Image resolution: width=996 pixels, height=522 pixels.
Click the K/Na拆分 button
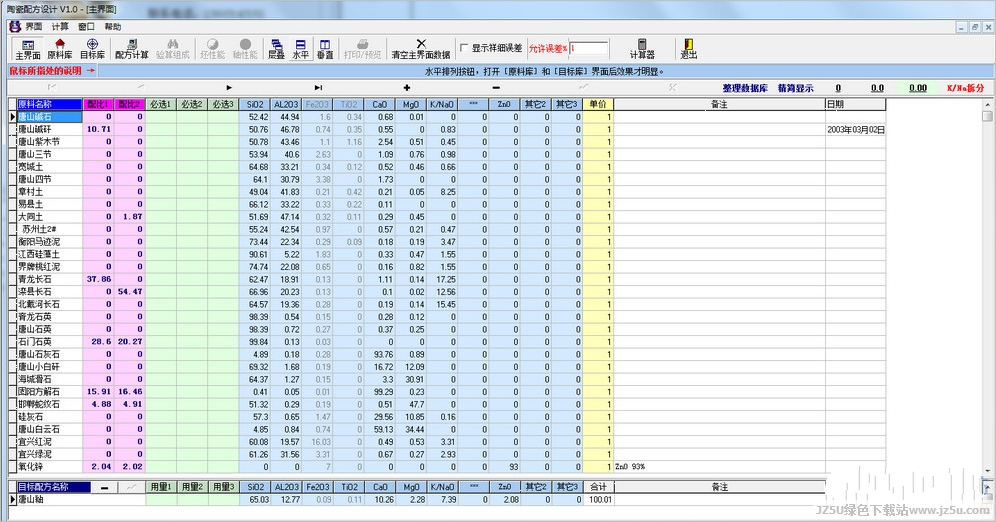pyautogui.click(x=966, y=88)
